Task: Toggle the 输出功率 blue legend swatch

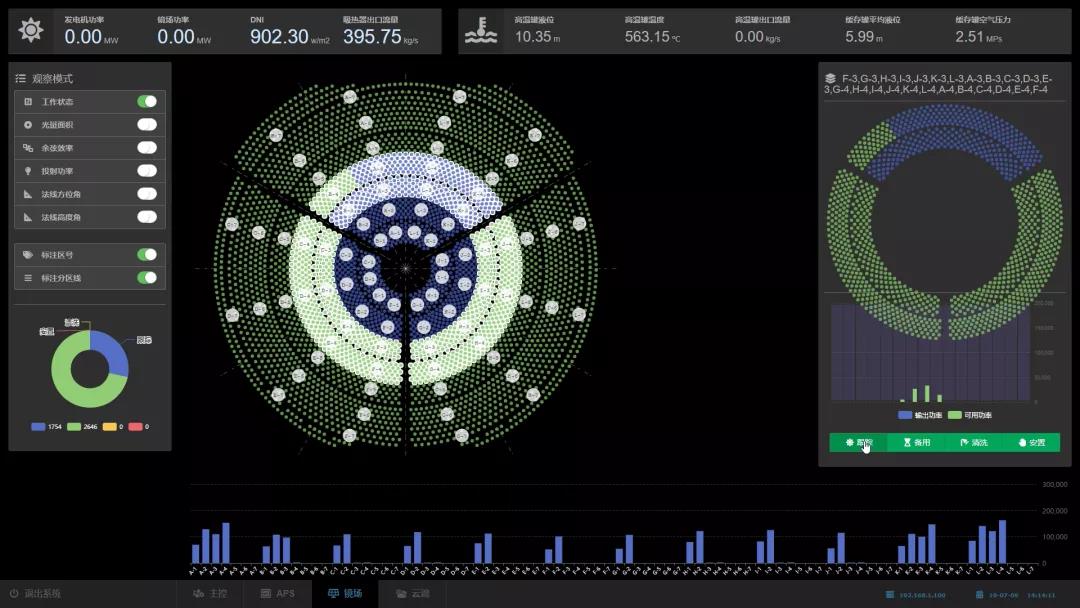Action: 905,415
